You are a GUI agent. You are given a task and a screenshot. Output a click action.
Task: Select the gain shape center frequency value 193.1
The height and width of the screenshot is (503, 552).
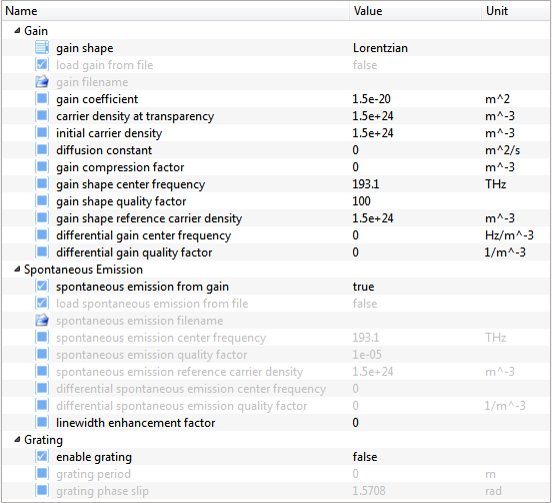pyautogui.click(x=366, y=184)
